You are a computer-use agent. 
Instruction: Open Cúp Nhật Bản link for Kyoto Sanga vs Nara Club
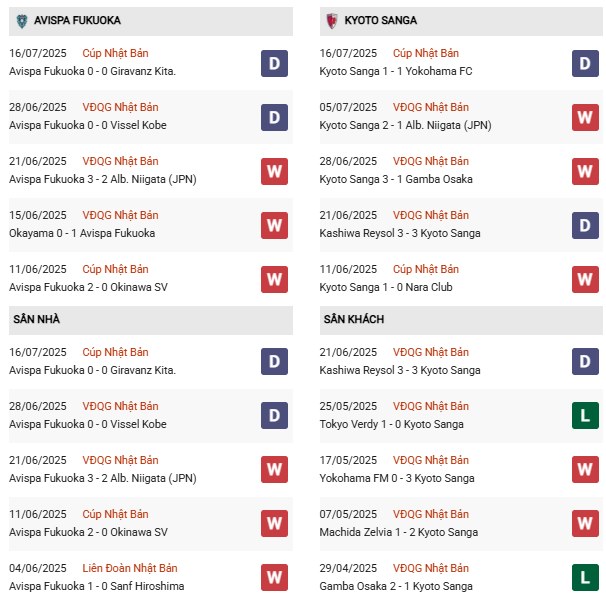[x=426, y=269]
